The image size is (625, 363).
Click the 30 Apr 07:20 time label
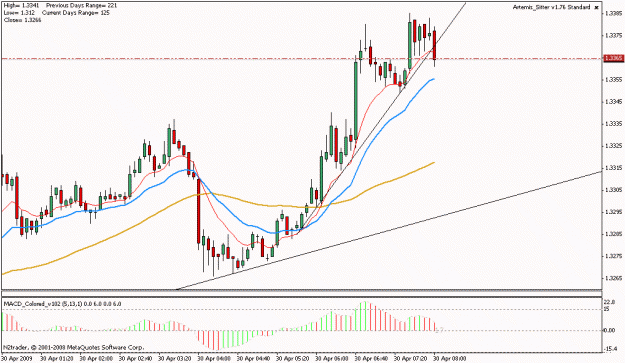click(410, 359)
